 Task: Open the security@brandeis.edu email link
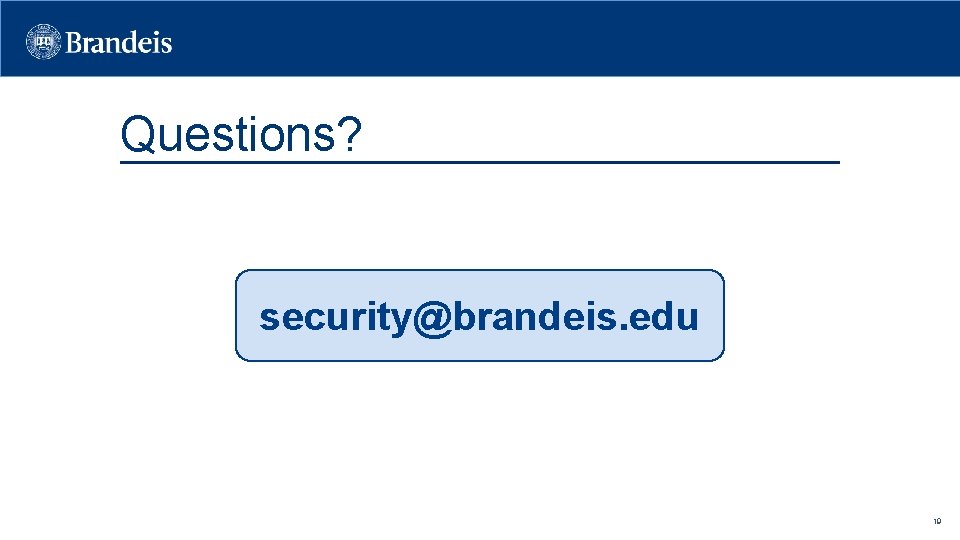(x=479, y=317)
